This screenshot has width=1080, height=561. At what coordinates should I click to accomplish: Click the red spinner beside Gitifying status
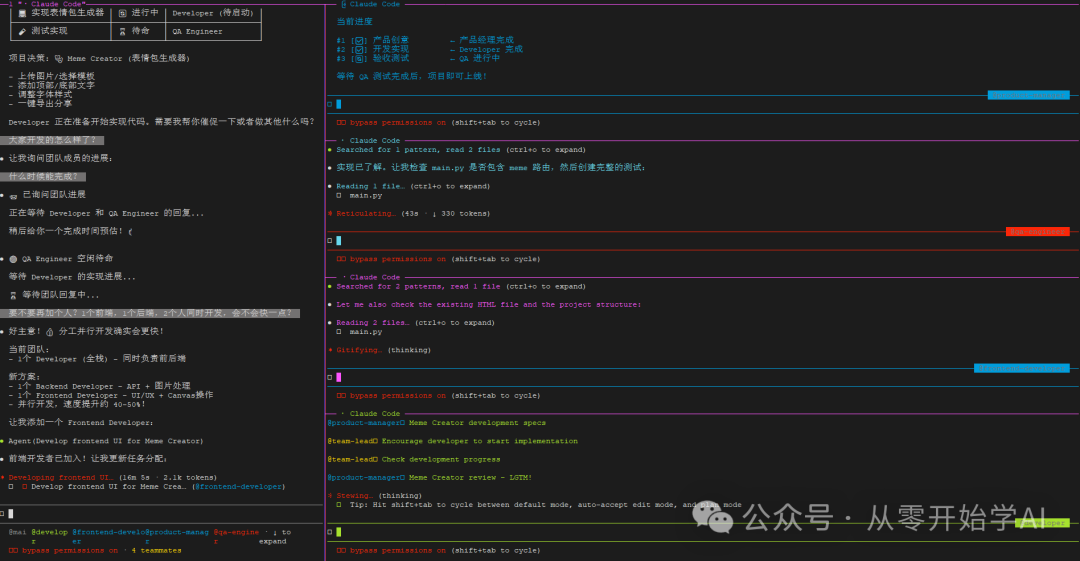pos(330,350)
